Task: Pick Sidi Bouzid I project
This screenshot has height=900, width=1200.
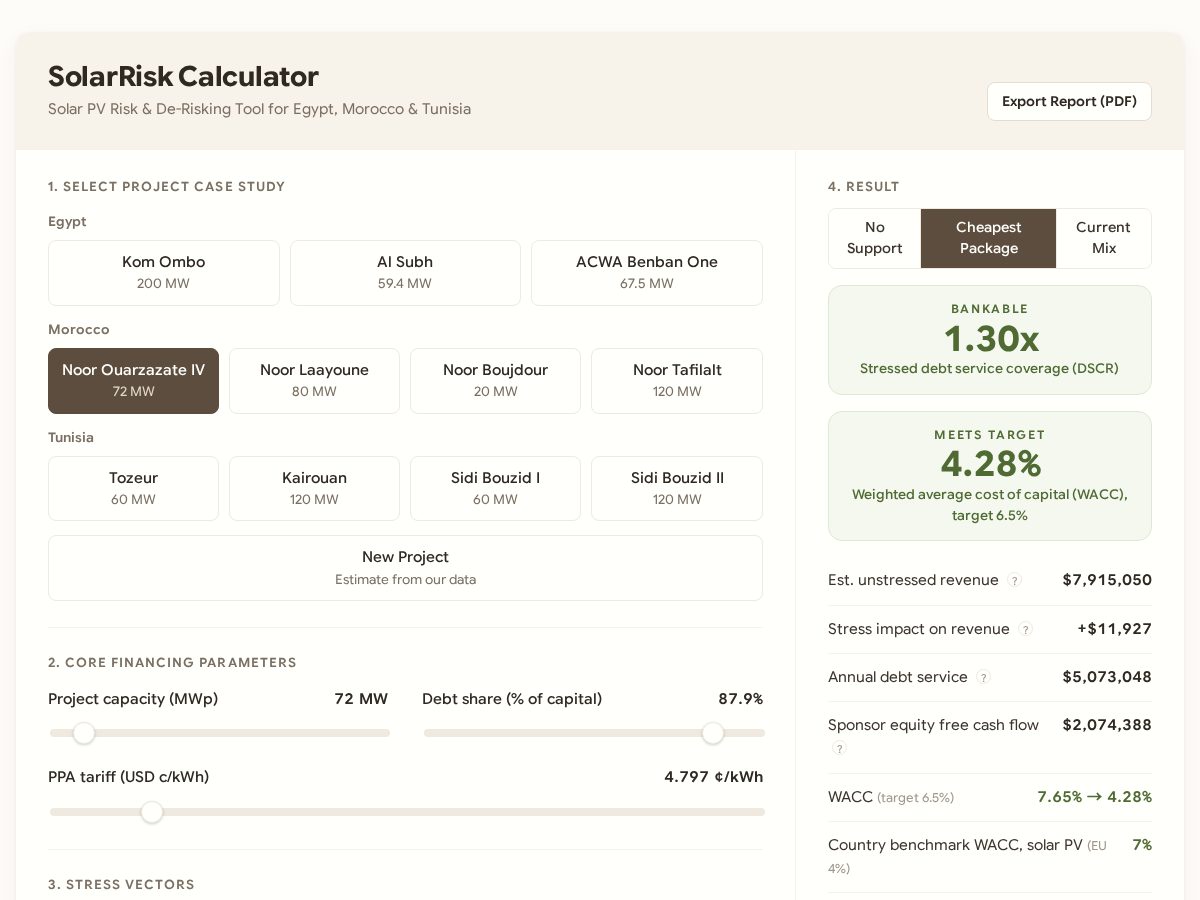Action: point(495,489)
